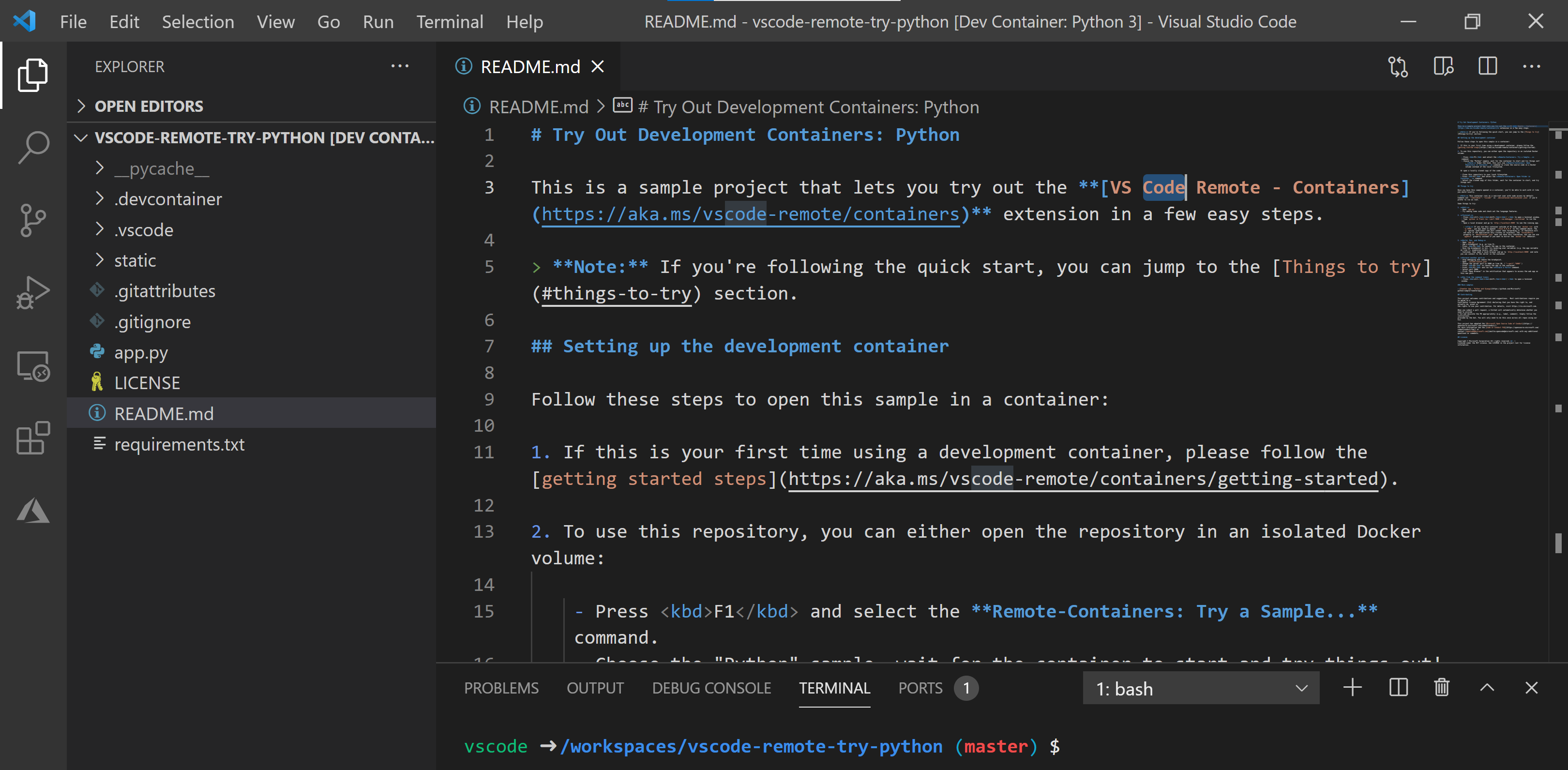Open the Help menu

pyautogui.click(x=524, y=22)
